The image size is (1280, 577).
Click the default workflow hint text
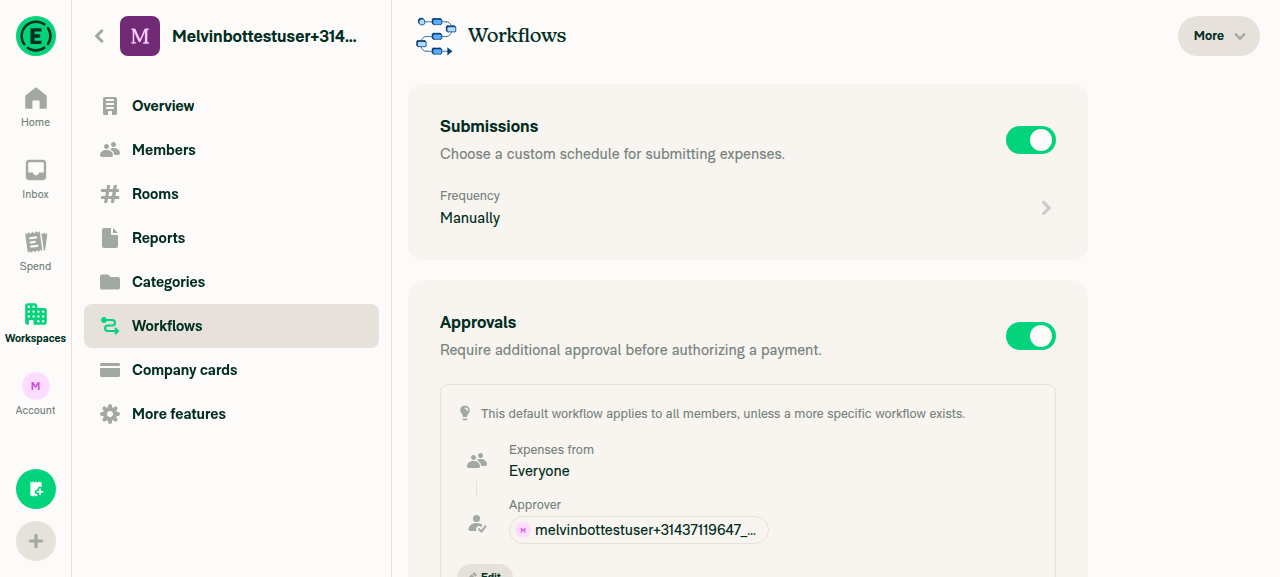723,413
